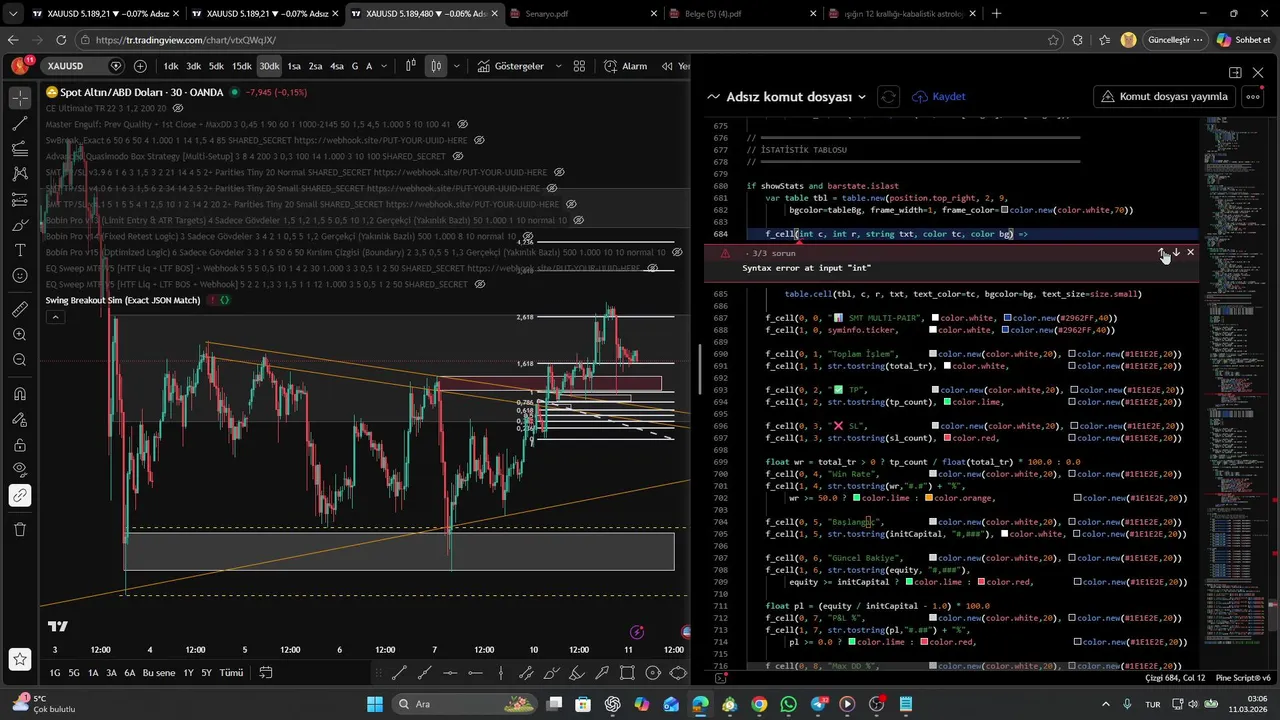The width and height of the screenshot is (1280, 720).
Task: Open the favorites star toolbar button
Action: pyautogui.click(x=20, y=659)
